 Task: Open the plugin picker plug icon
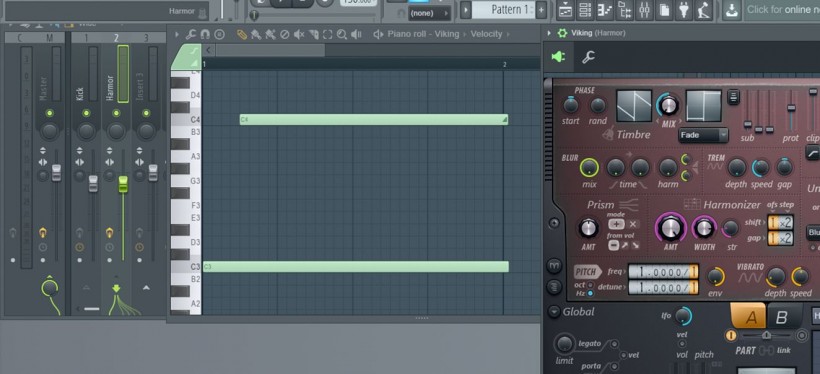tap(684, 9)
